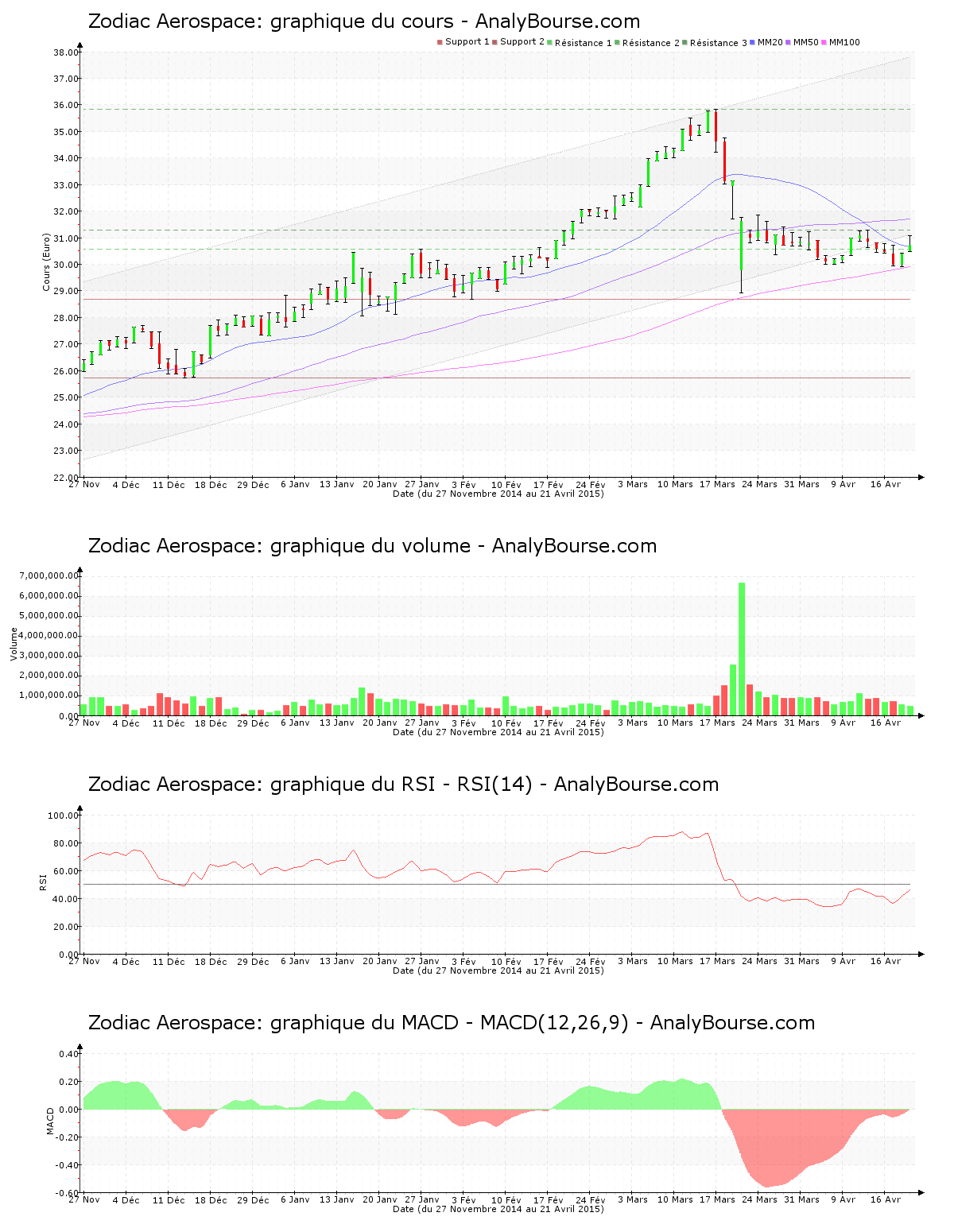Screen dimensions: 954x1232
Task: Click '27 Nov' date on price chart axis
Action: coord(84,484)
